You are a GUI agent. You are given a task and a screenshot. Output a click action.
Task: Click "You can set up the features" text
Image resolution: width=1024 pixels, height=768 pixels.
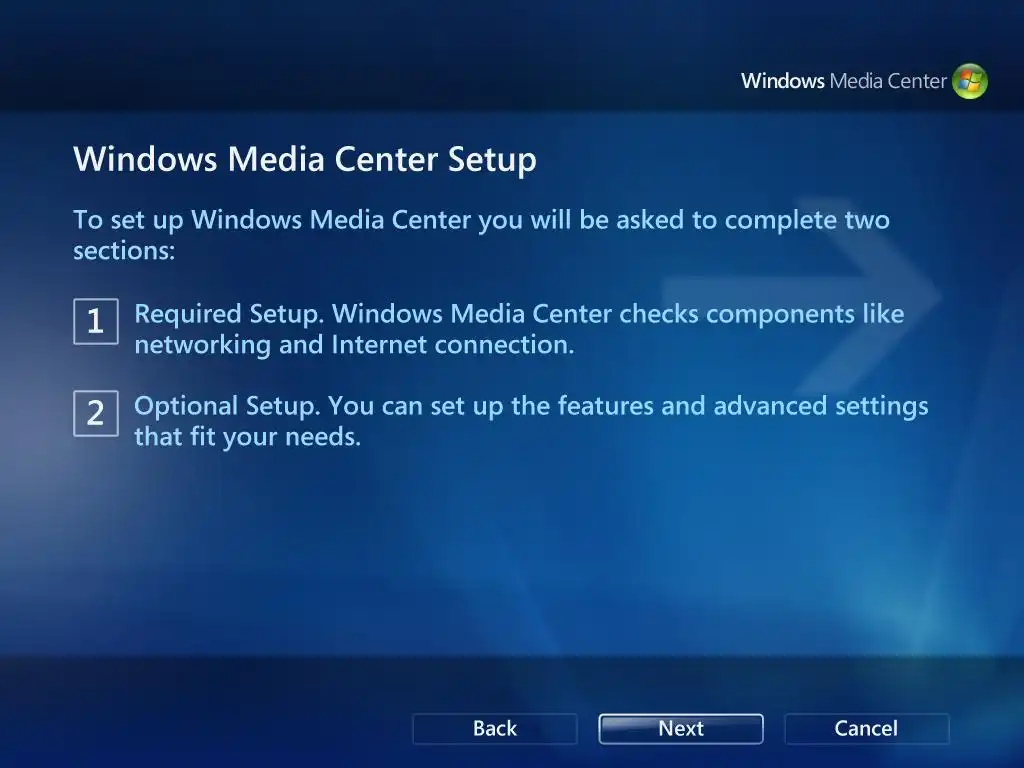coord(490,406)
